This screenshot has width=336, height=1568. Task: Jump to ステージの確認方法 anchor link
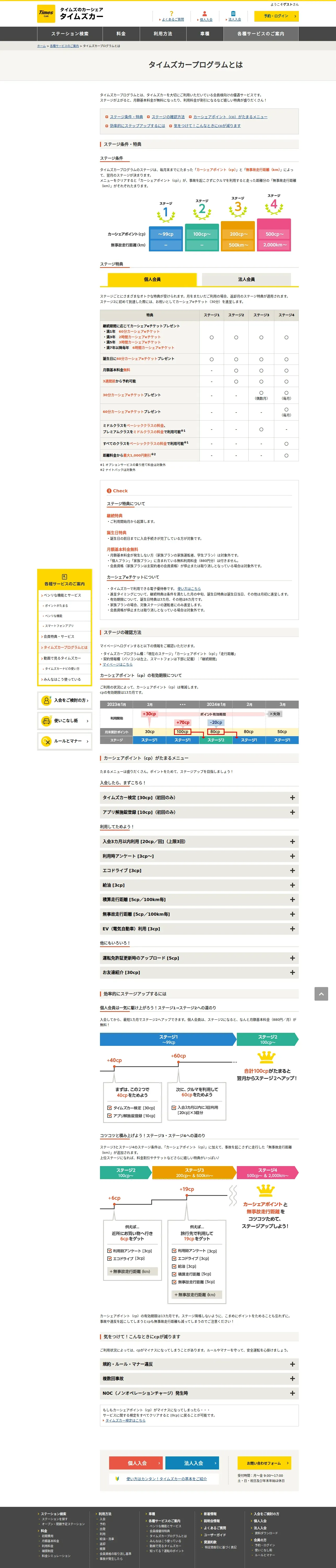[x=168, y=117]
